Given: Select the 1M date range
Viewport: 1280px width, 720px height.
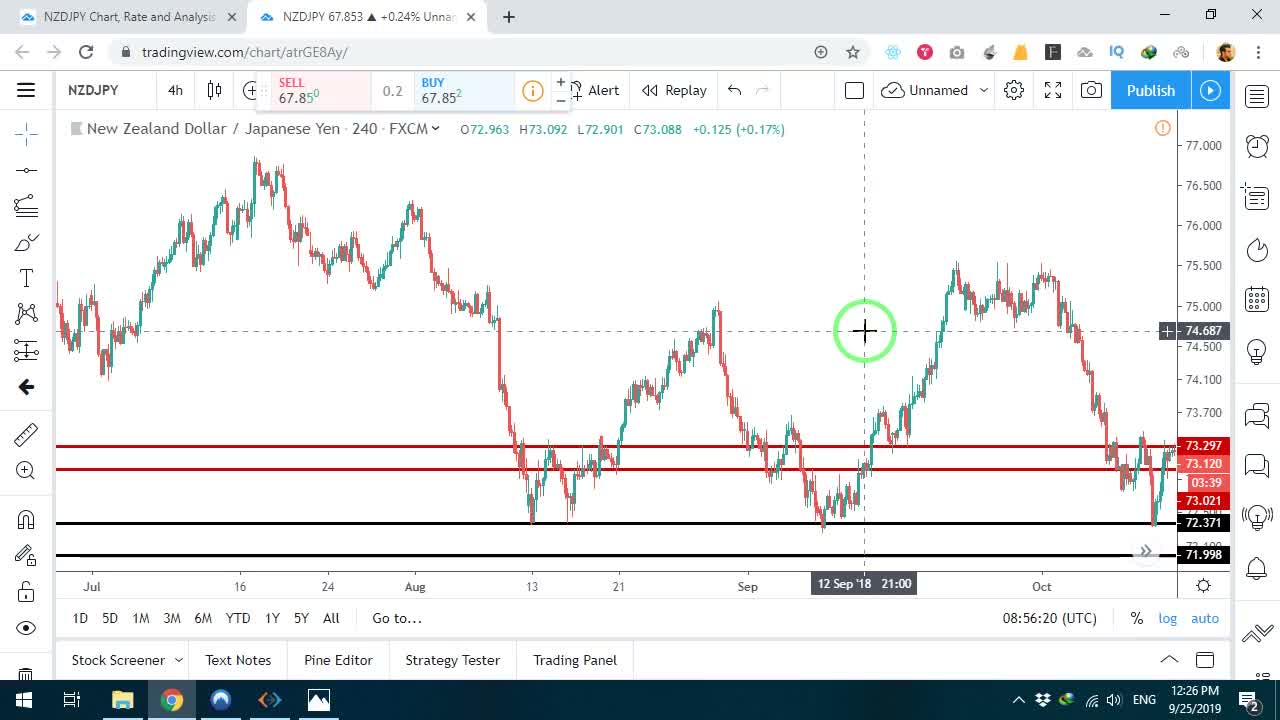Looking at the screenshot, I should pos(141,618).
